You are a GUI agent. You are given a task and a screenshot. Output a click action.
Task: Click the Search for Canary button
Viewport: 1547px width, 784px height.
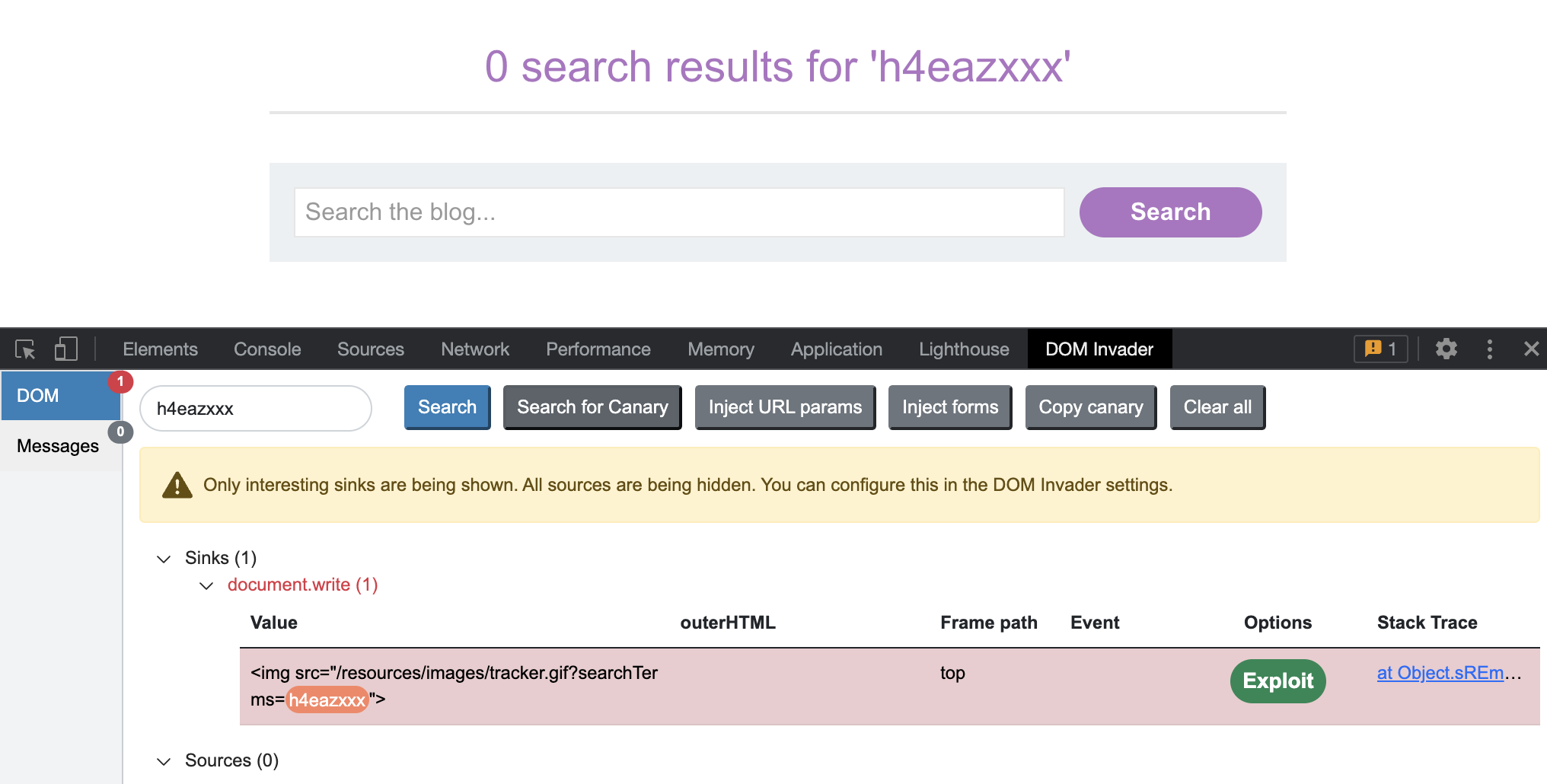tap(592, 407)
